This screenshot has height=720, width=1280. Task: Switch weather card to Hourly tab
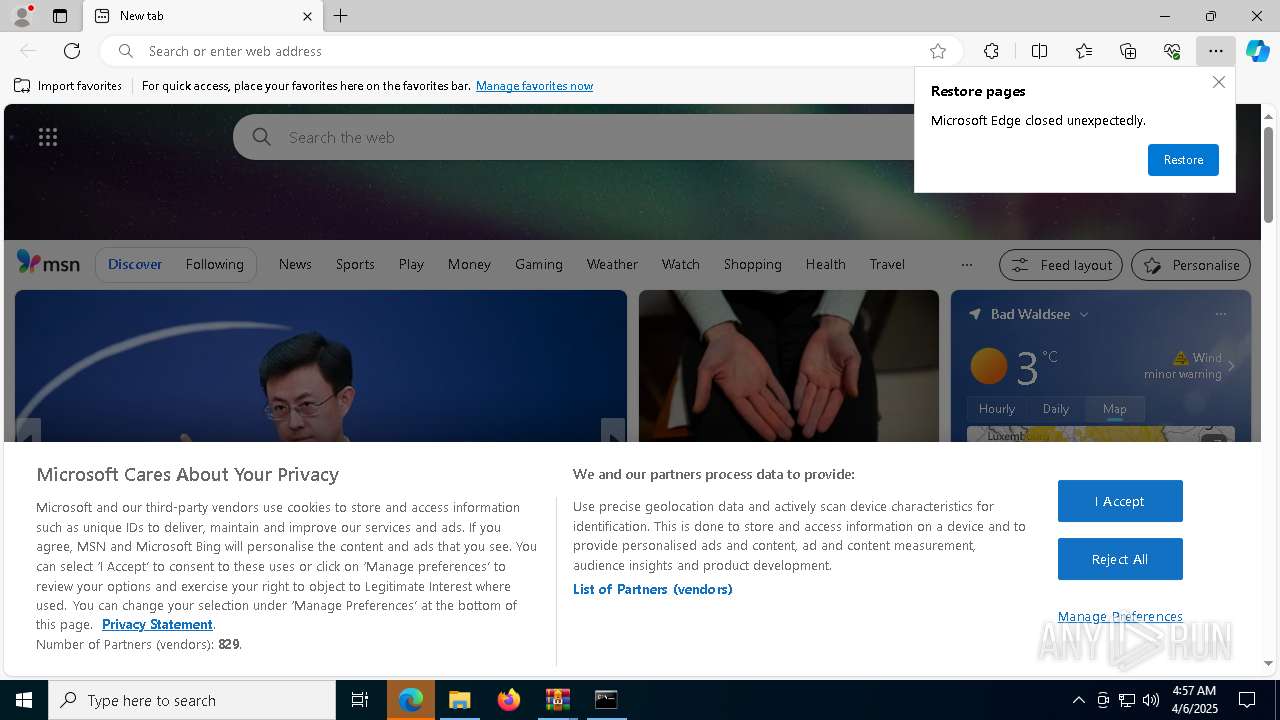[996, 409]
